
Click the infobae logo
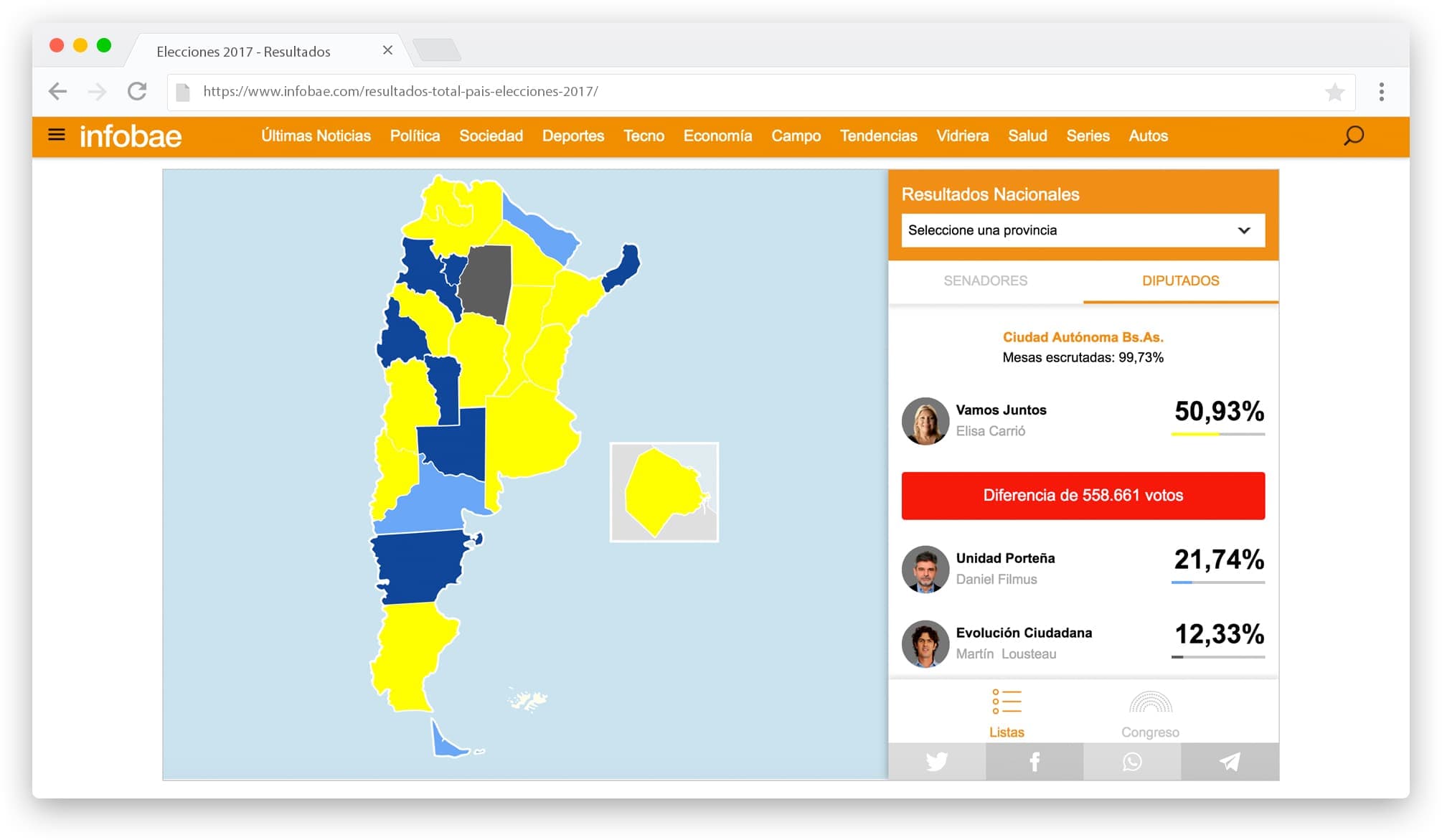tap(131, 136)
